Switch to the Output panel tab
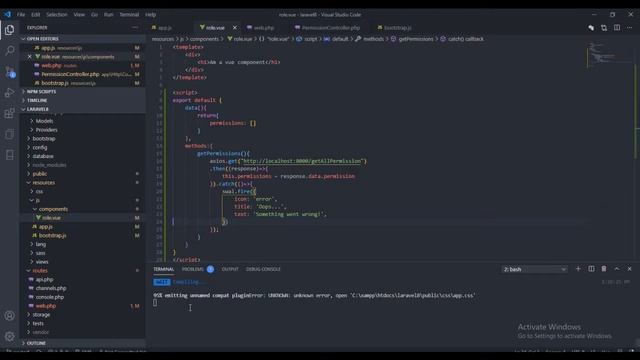Viewport: 640px width, 360px height. pyautogui.click(x=230, y=269)
